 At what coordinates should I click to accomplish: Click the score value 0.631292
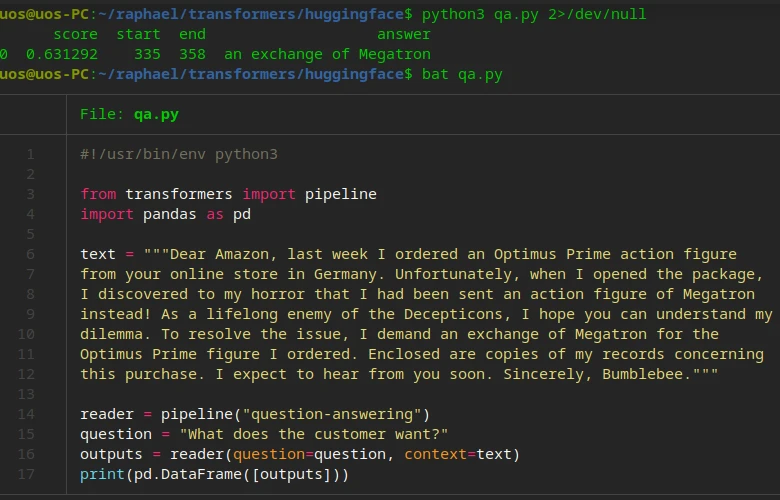click(x=62, y=54)
